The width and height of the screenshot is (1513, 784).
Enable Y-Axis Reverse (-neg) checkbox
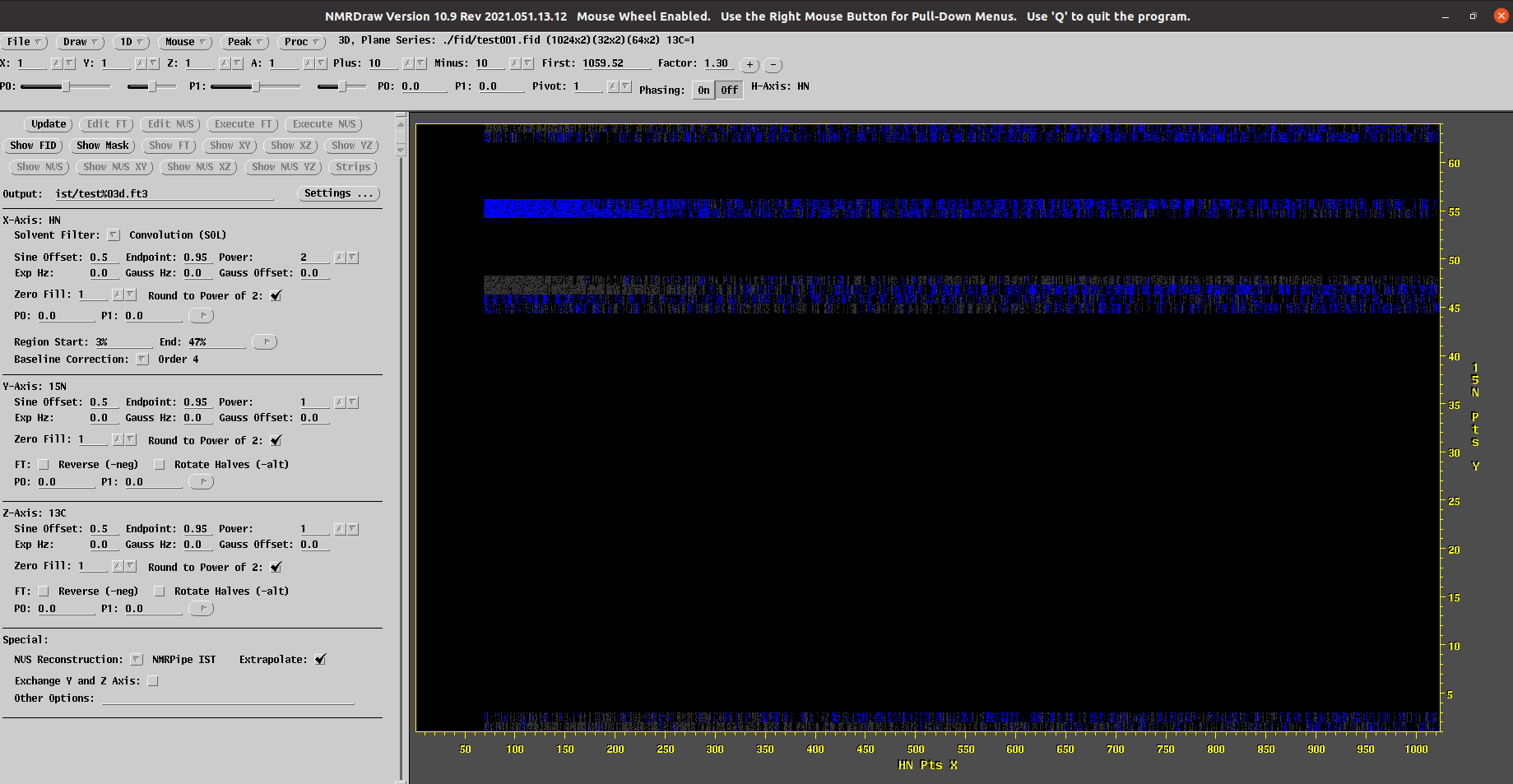click(44, 465)
